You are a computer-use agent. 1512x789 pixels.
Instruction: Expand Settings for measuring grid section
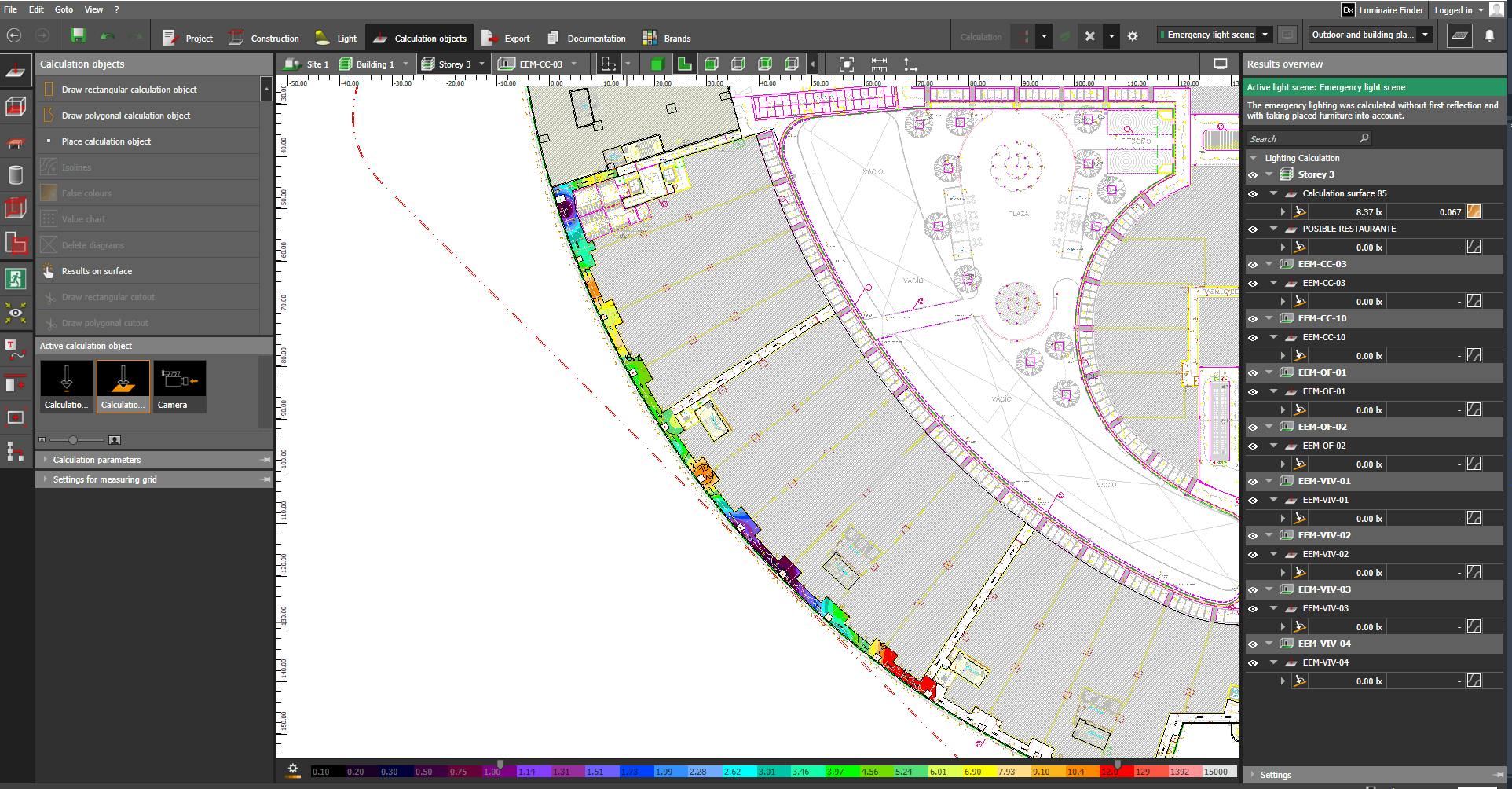104,479
